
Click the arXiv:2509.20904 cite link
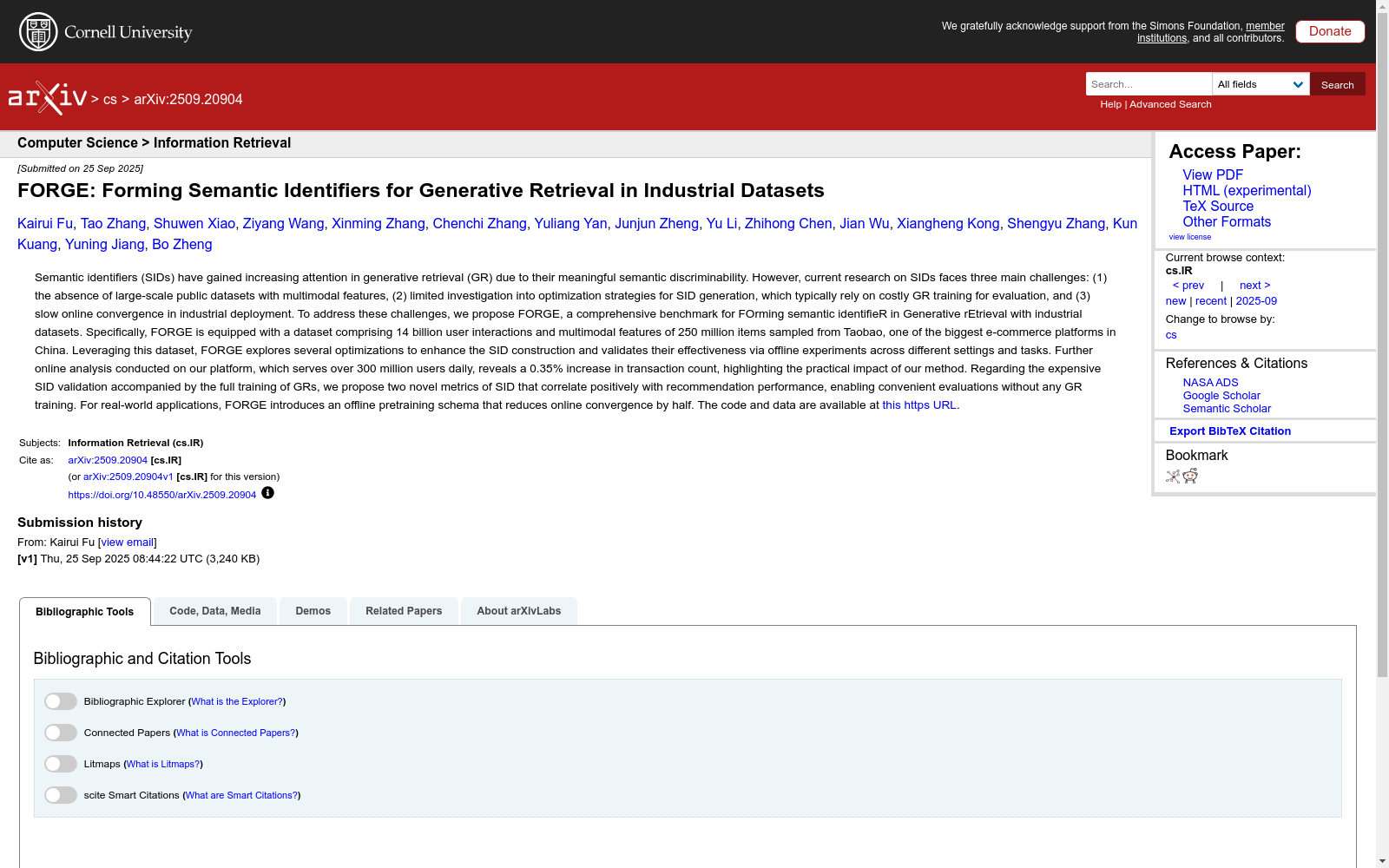(x=108, y=460)
